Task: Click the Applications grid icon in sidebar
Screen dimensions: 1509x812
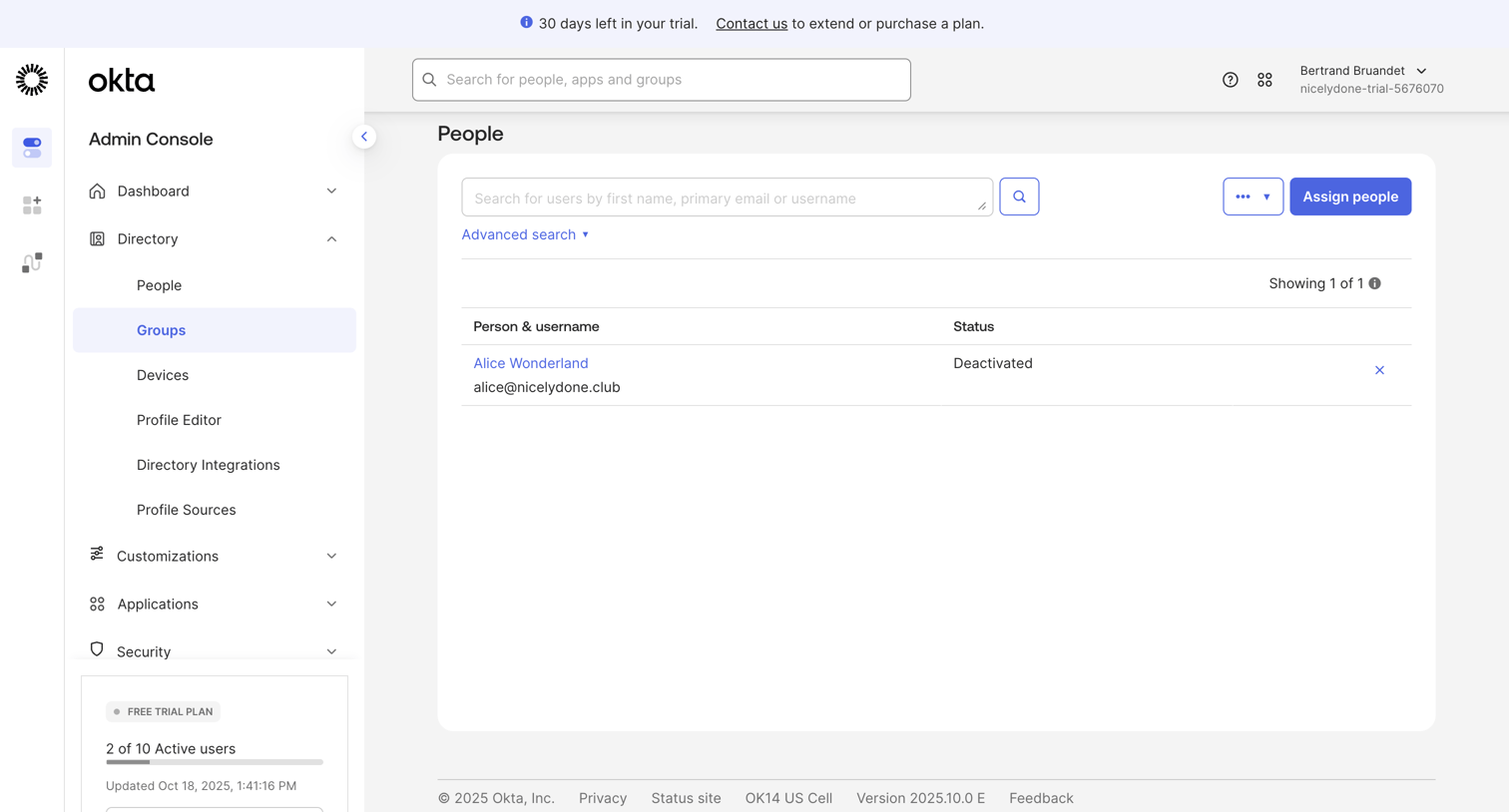Action: coord(97,604)
